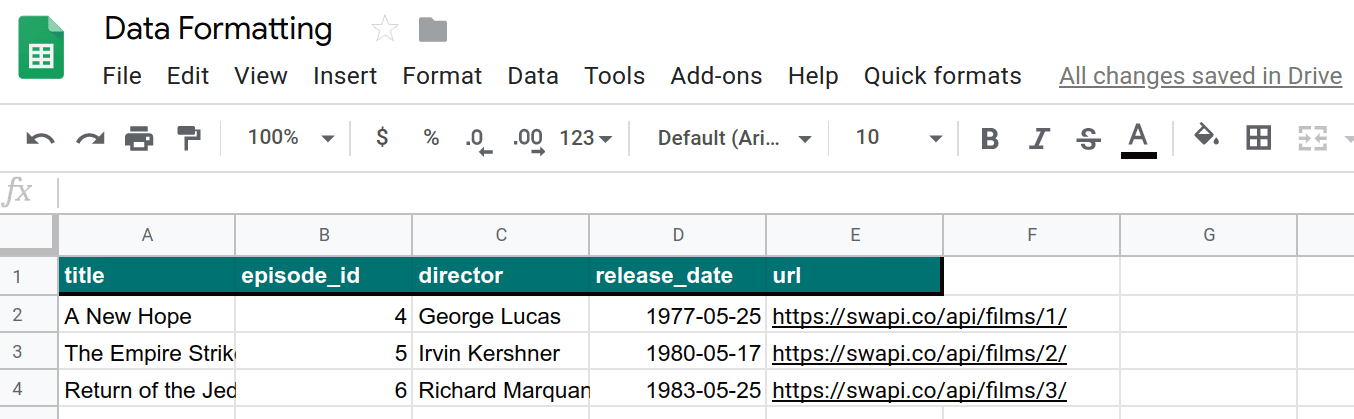Open the borders grid tool
The image size is (1354, 419).
[x=1258, y=138]
